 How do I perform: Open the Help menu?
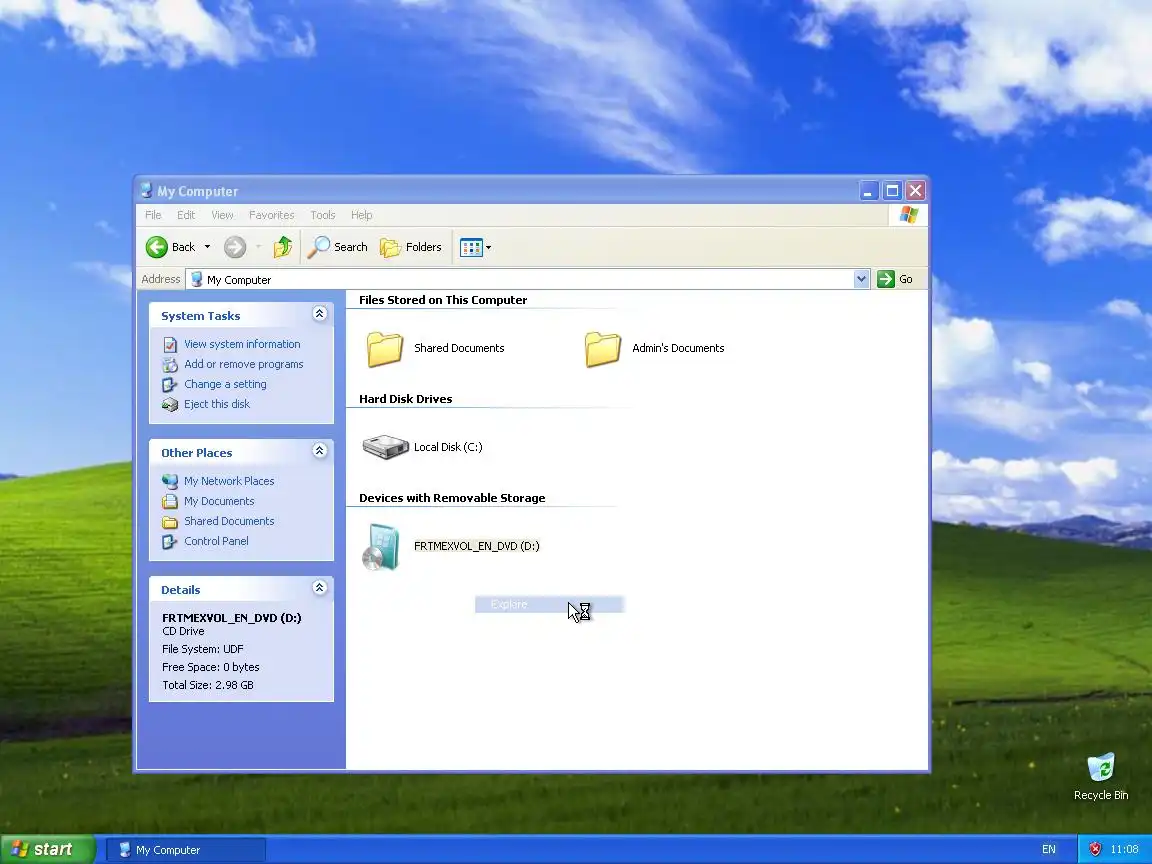point(361,215)
